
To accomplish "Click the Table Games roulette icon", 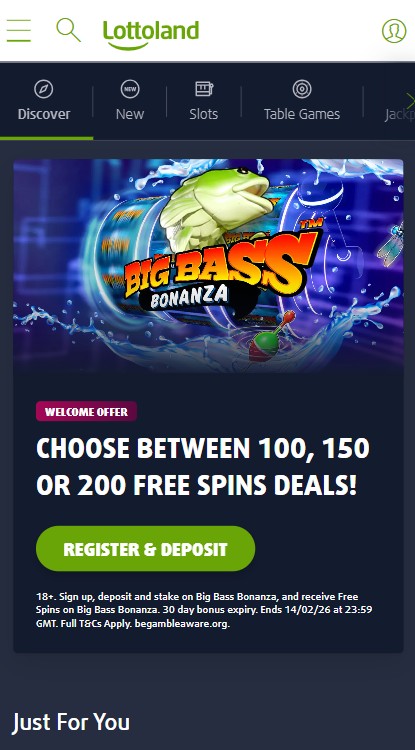I will tap(302, 89).
